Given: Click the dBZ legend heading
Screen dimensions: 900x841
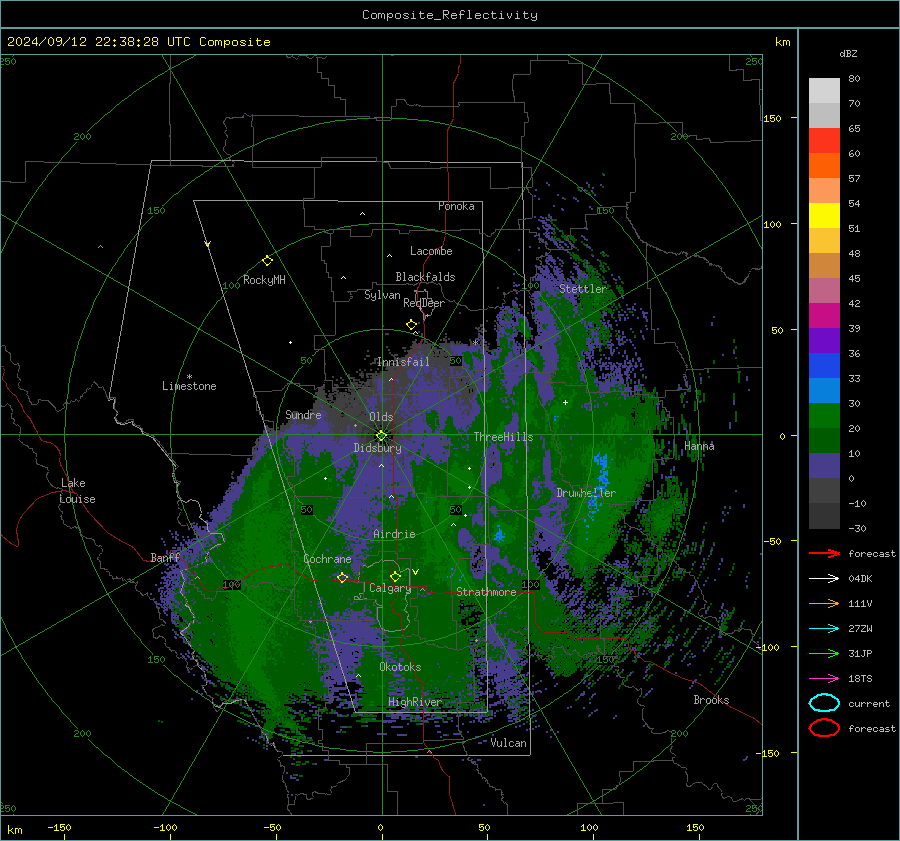Looking at the screenshot, I should tap(848, 53).
